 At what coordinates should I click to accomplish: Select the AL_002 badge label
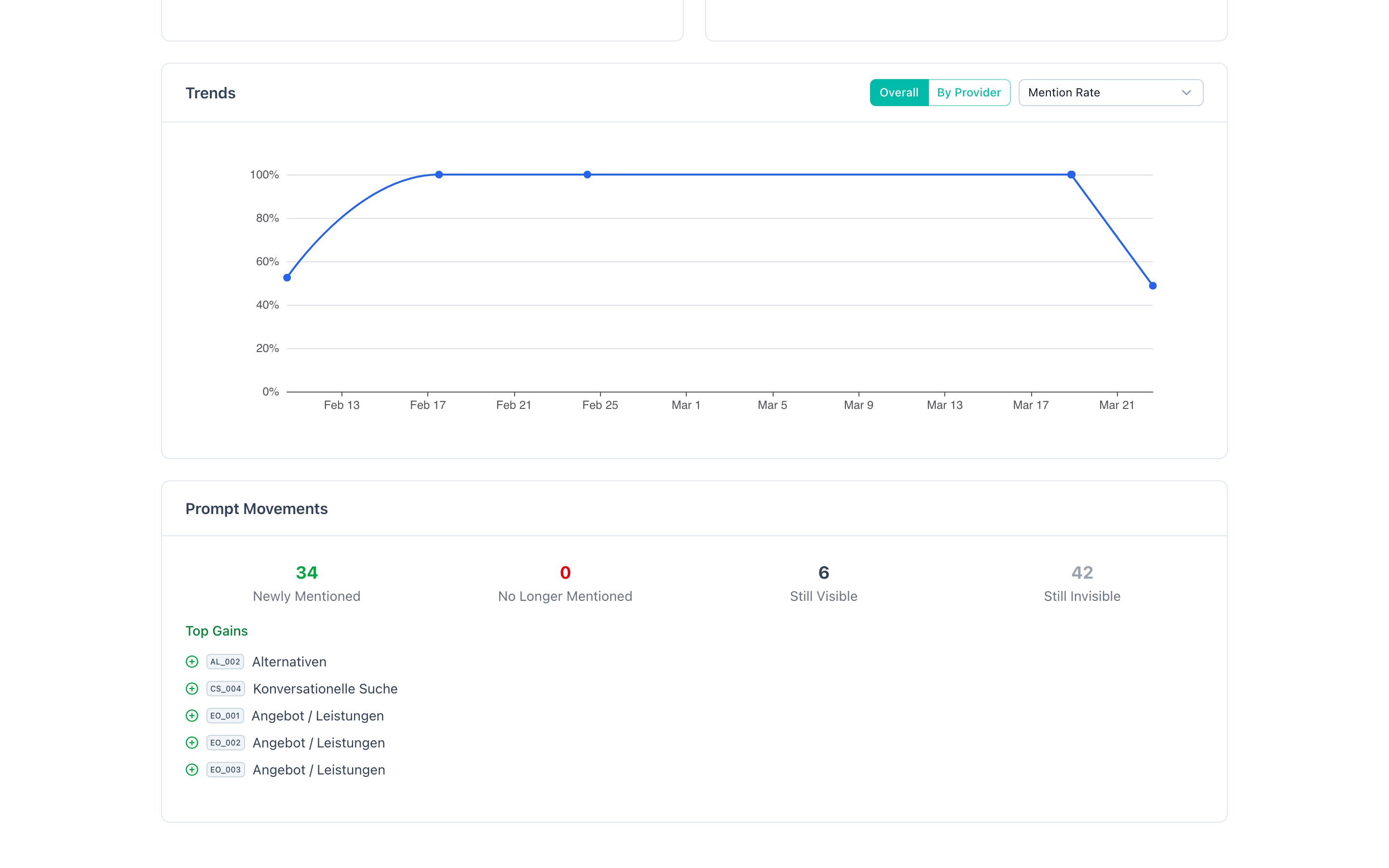coord(224,662)
